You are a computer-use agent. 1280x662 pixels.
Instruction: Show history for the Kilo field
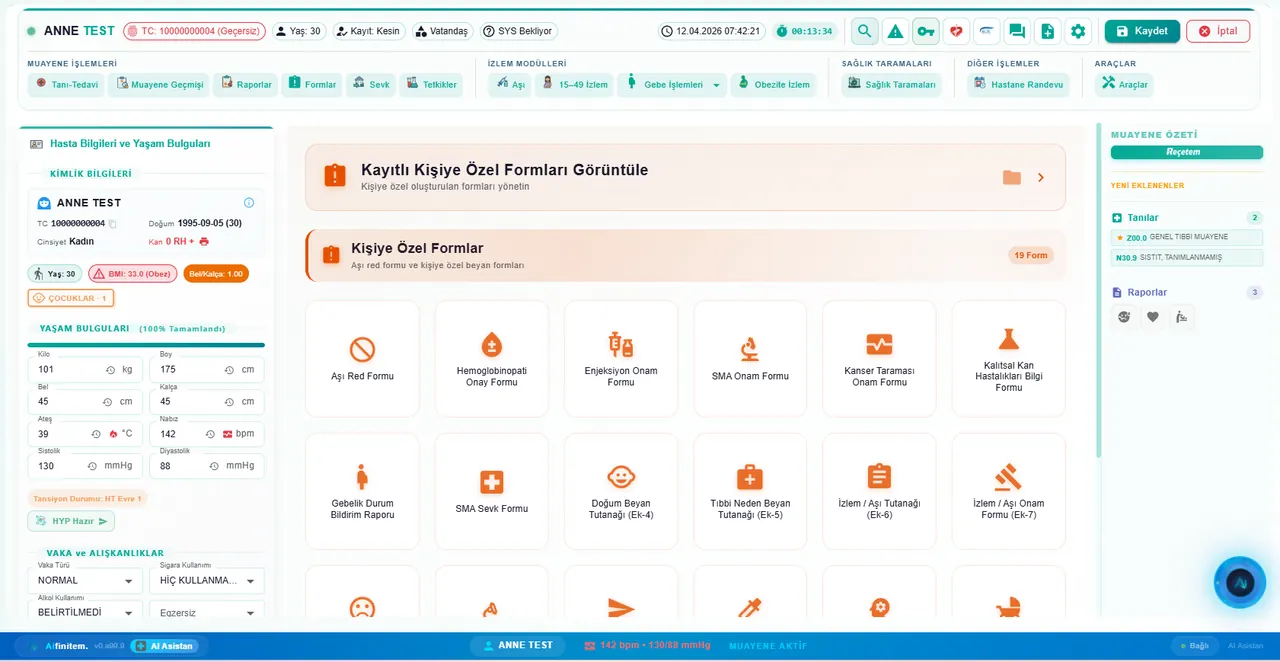tap(110, 370)
